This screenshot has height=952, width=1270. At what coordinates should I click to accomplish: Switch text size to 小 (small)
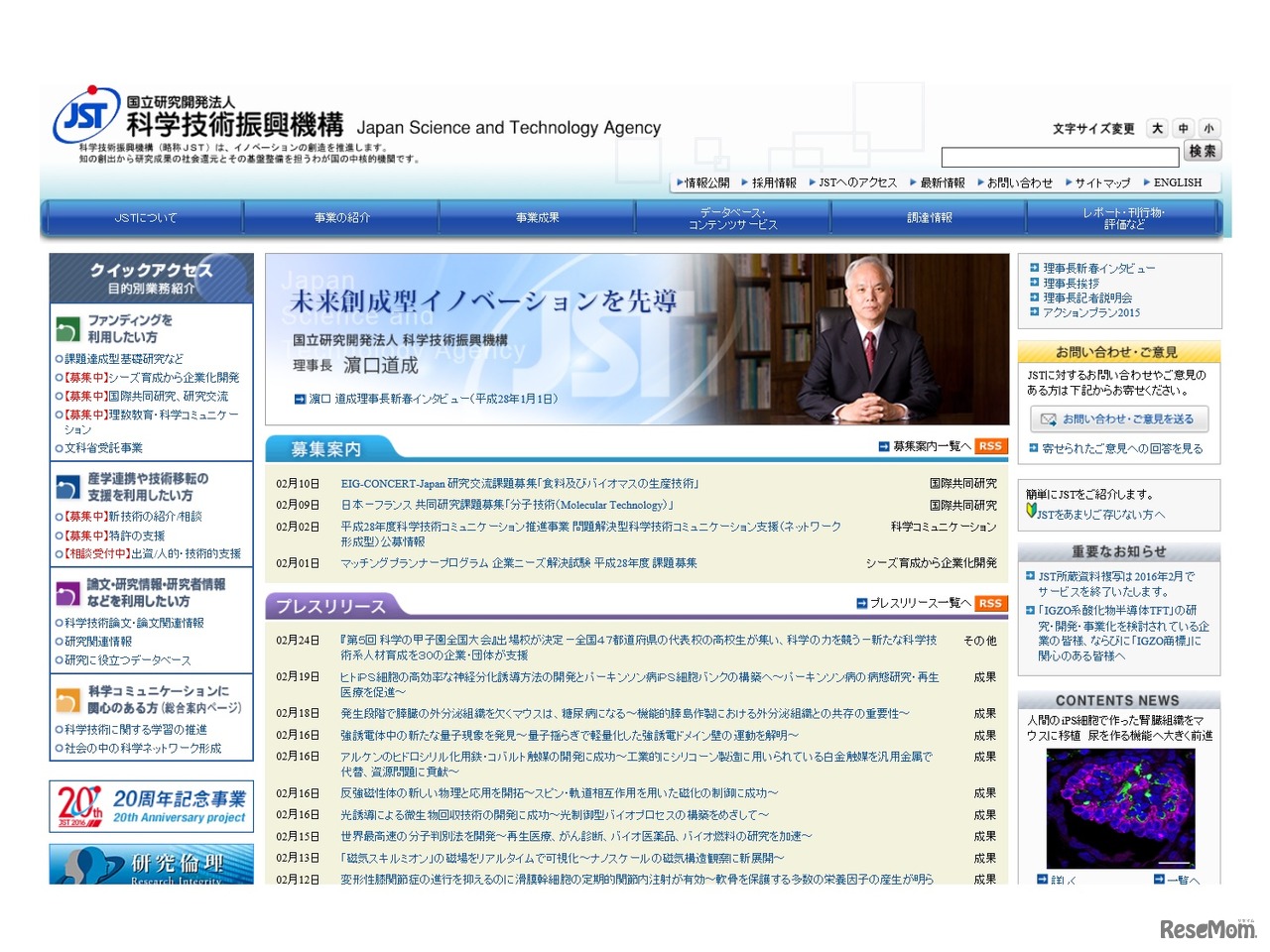click(x=1208, y=128)
